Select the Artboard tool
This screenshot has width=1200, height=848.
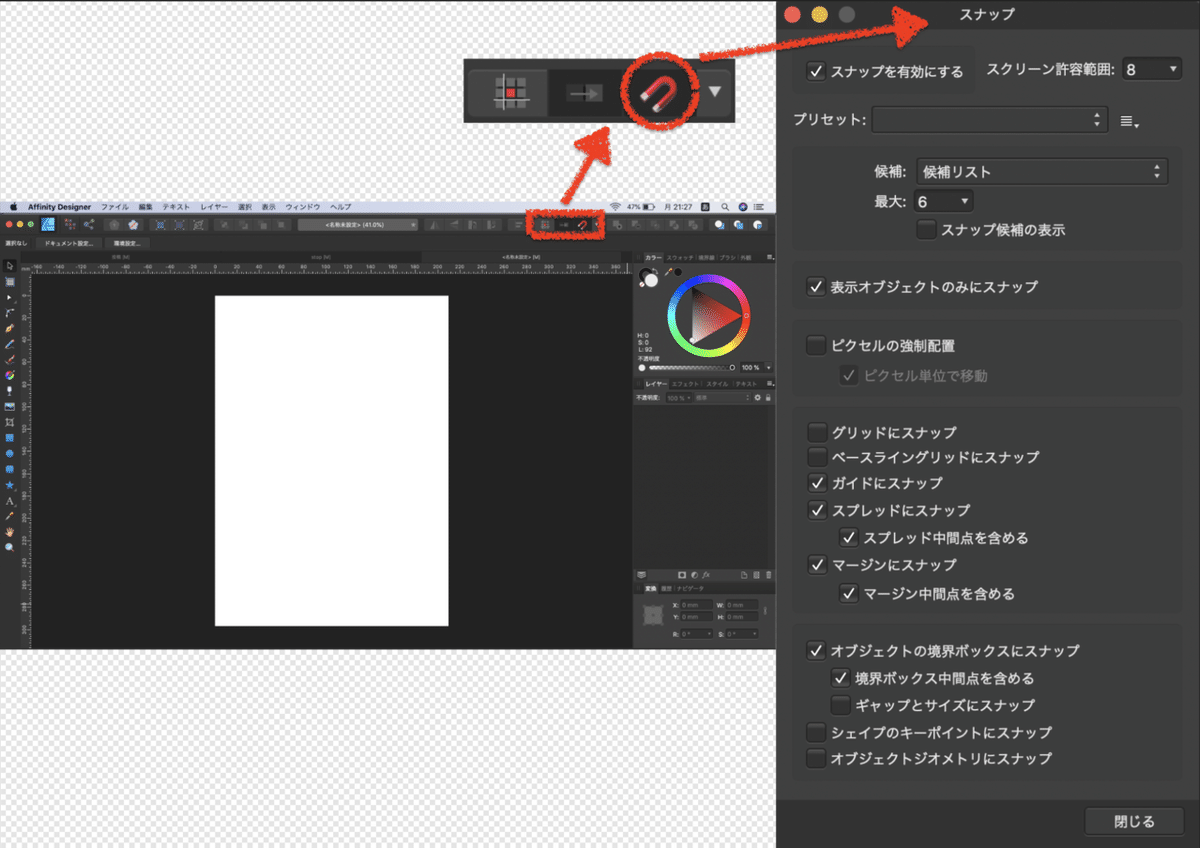10,282
